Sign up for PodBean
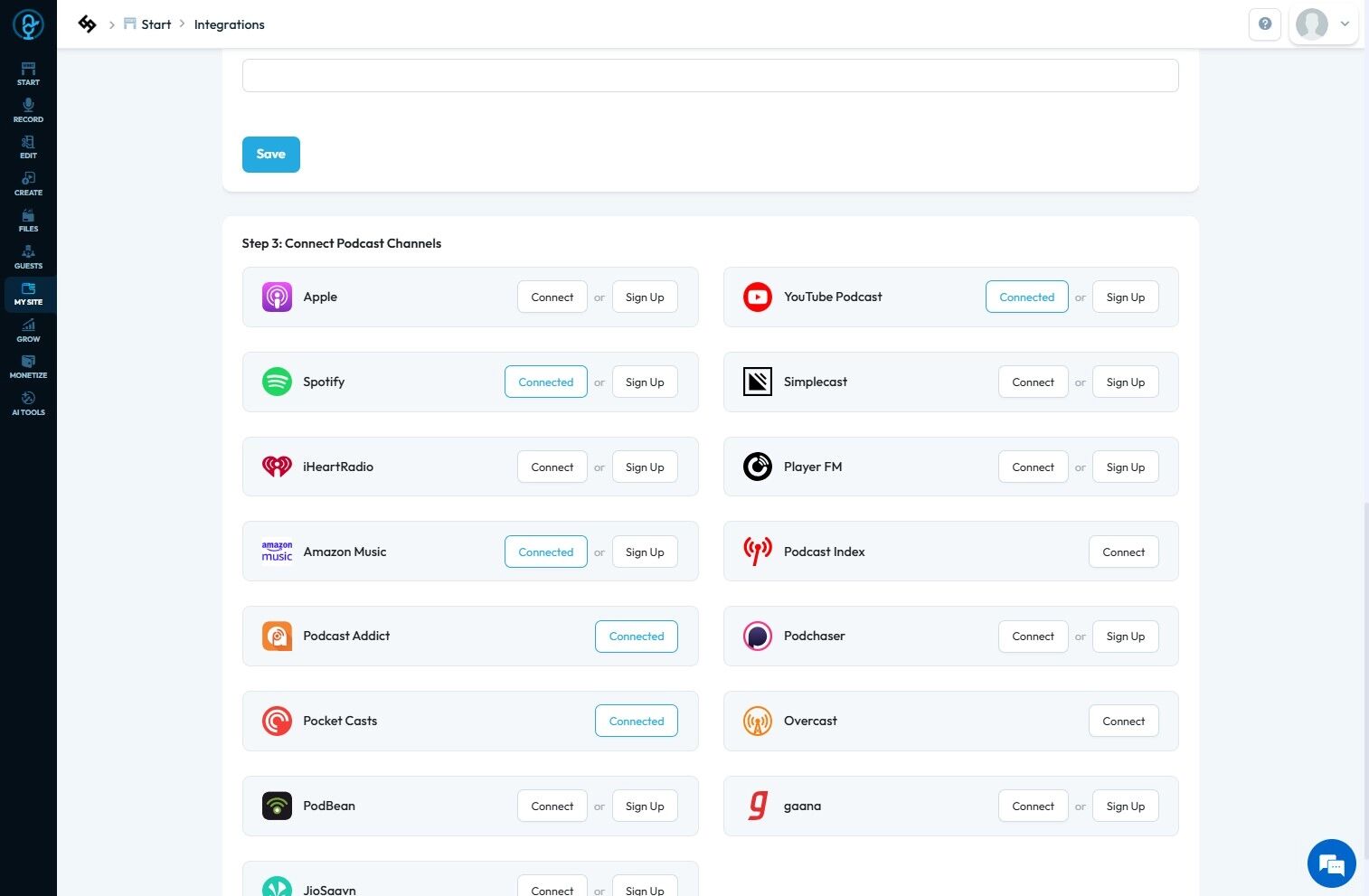This screenshot has width=1369, height=896. pos(645,806)
